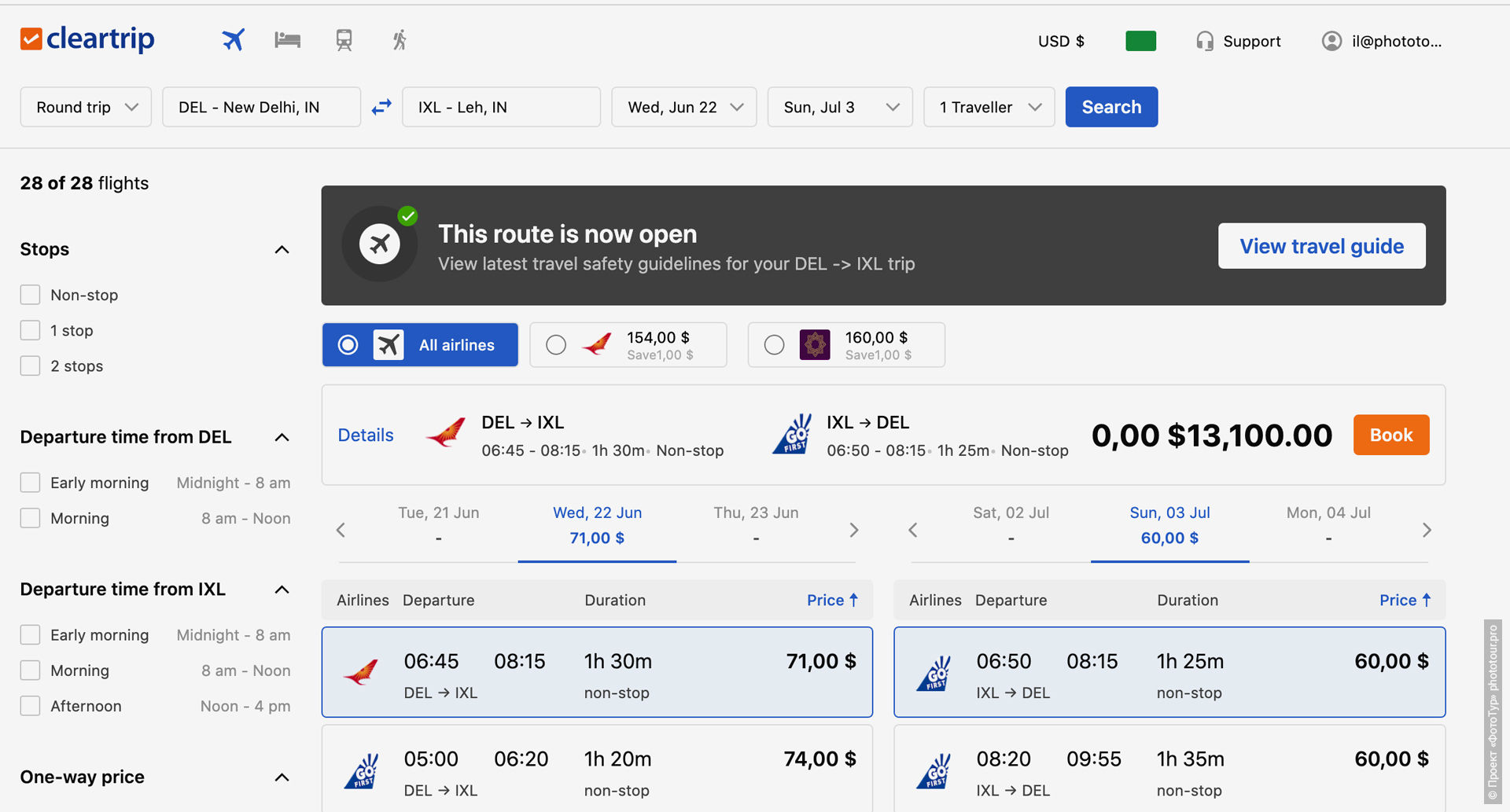The width and height of the screenshot is (1510, 812).
Task: Select the Sun, 03 Jul date tab
Action: tap(1169, 526)
